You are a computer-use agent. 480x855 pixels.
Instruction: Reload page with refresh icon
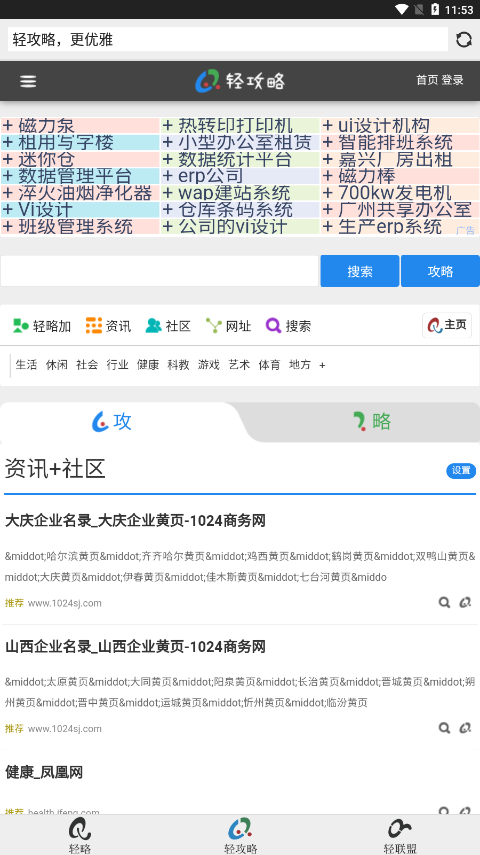(464, 39)
